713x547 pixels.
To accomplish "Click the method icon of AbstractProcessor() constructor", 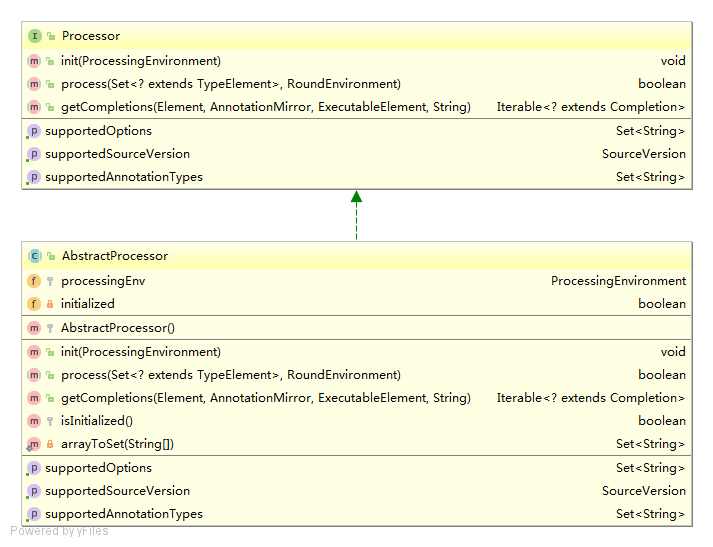I will [x=34, y=328].
